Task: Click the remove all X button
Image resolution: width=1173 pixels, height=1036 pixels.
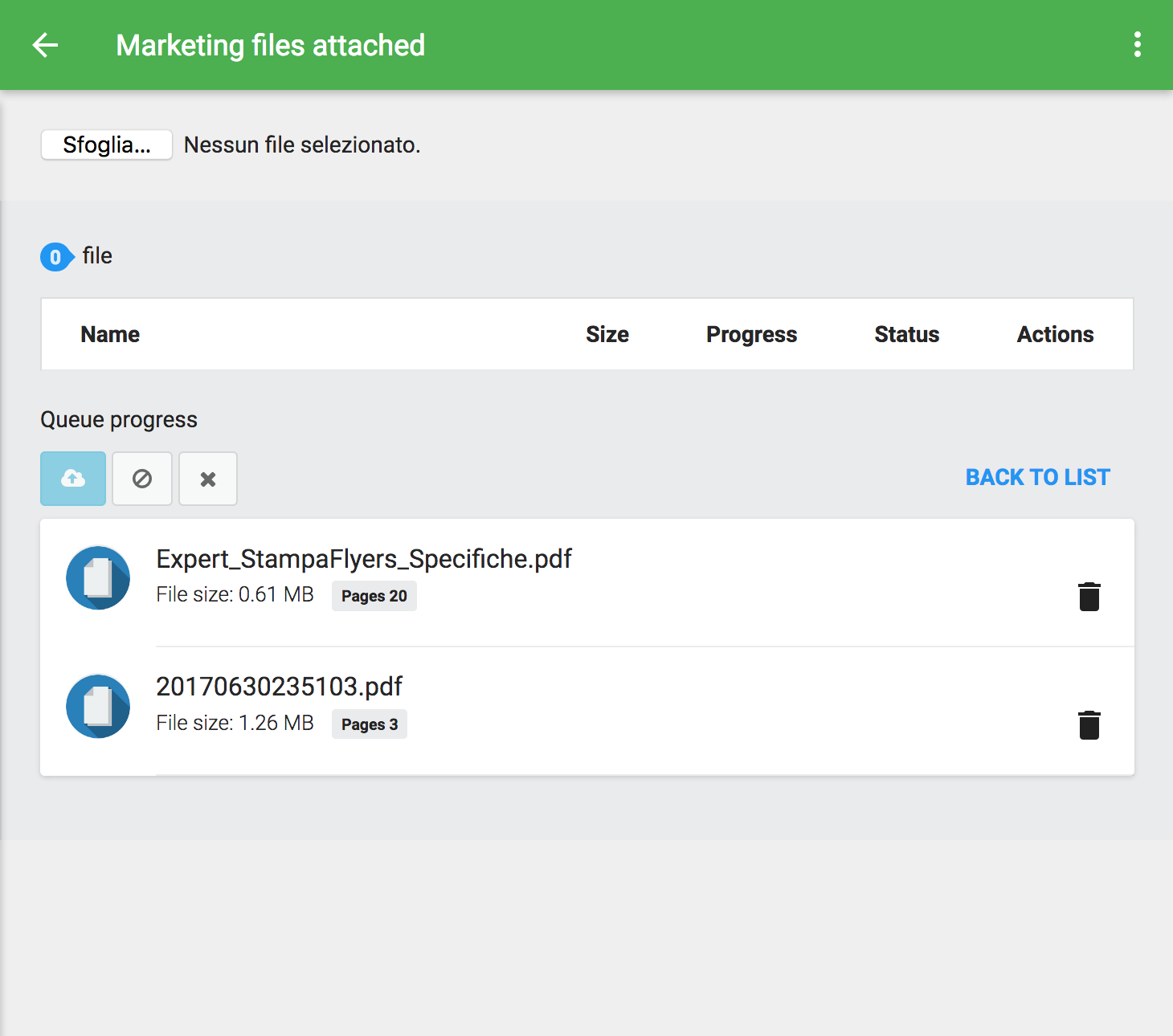Action: click(x=208, y=479)
